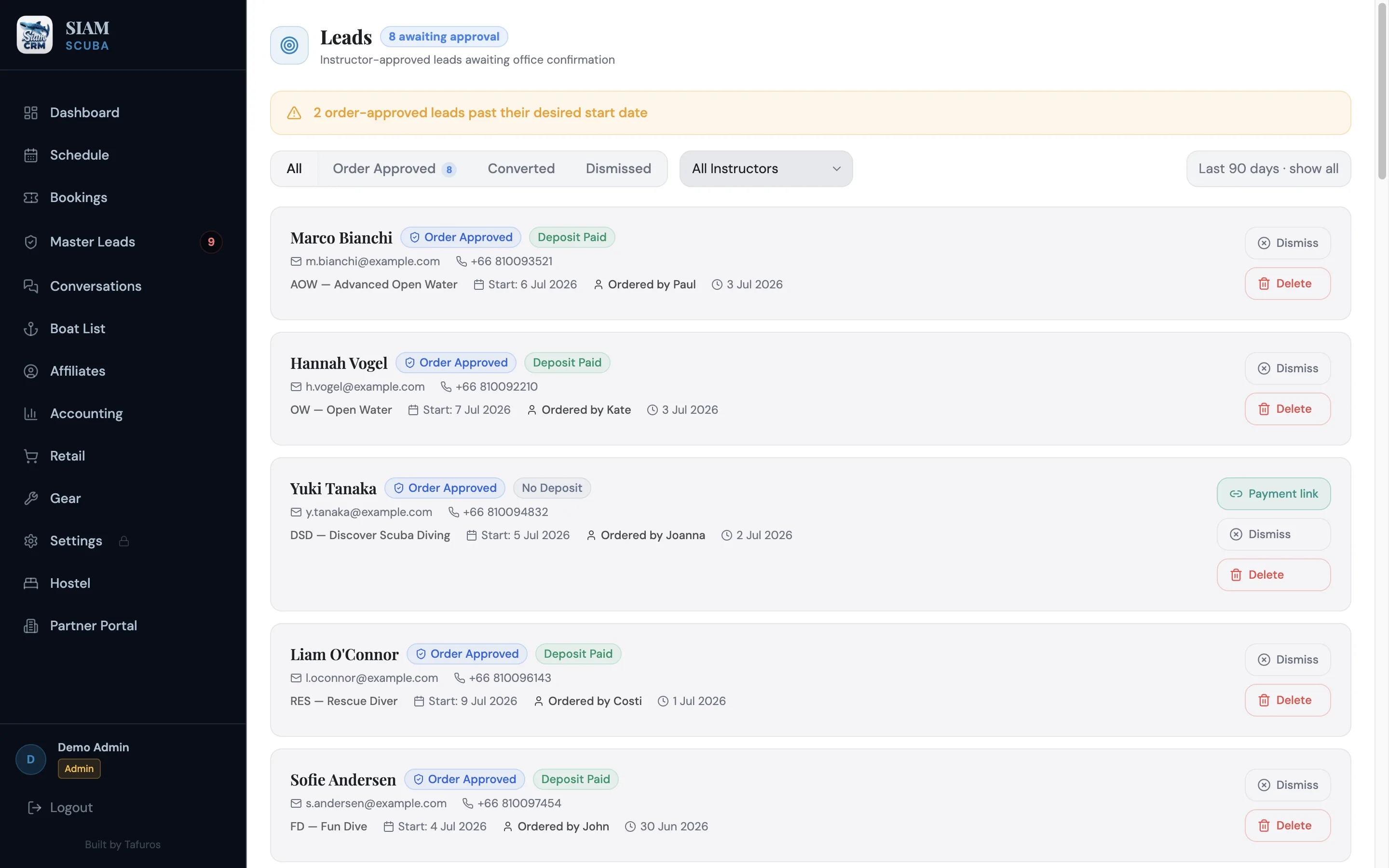Viewport: 1389px width, 868px height.
Task: Delete the Hannah Vogel lead
Action: (1287, 409)
